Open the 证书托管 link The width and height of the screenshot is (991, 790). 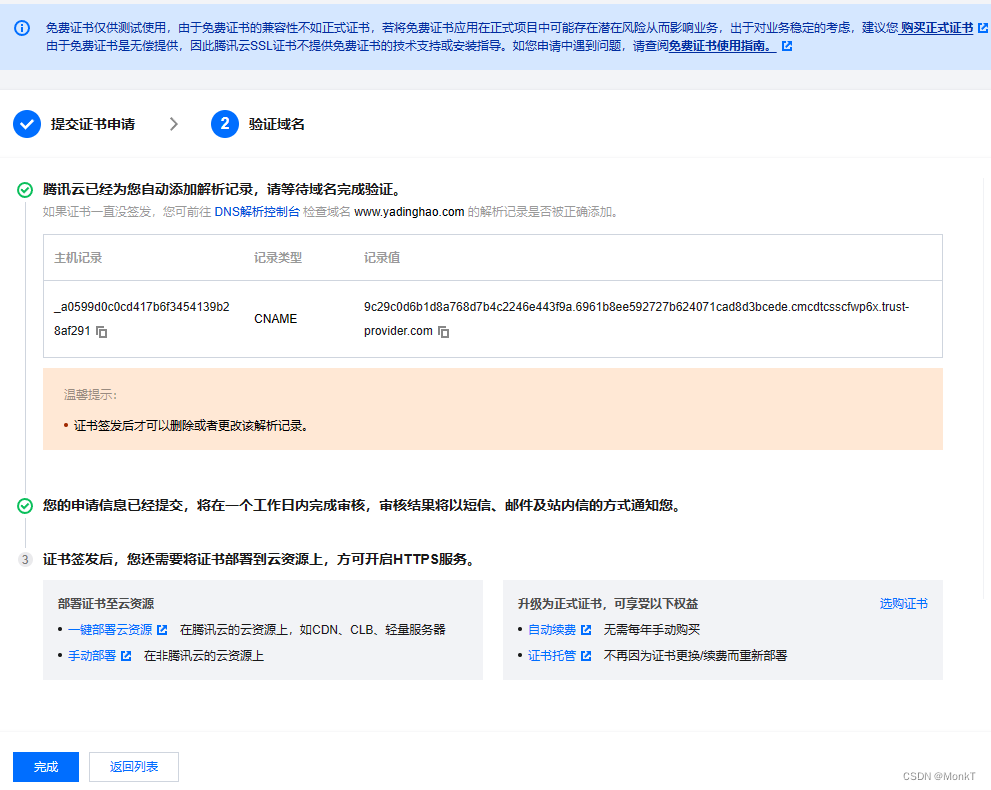[552, 655]
